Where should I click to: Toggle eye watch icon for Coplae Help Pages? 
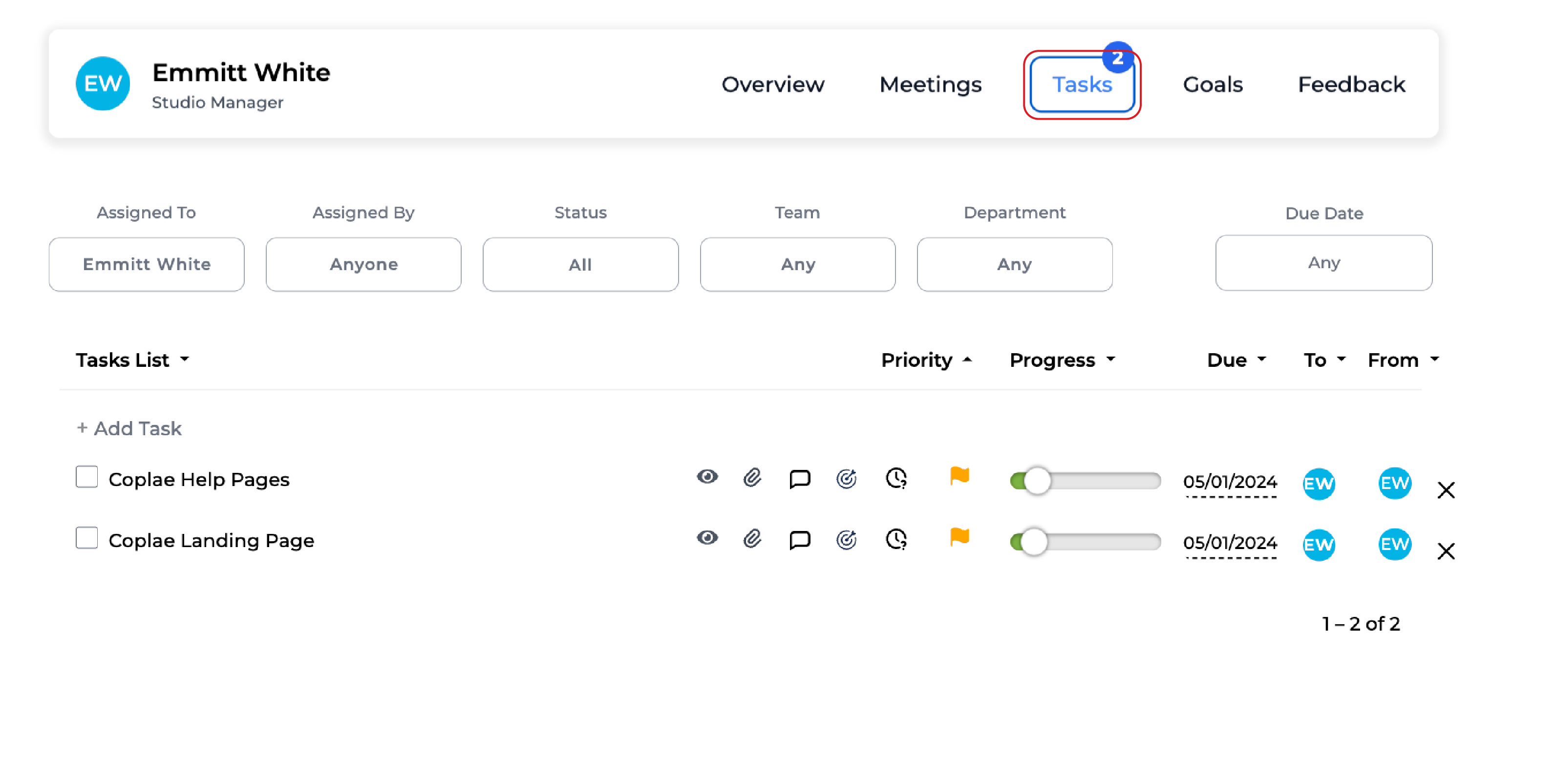[707, 477]
